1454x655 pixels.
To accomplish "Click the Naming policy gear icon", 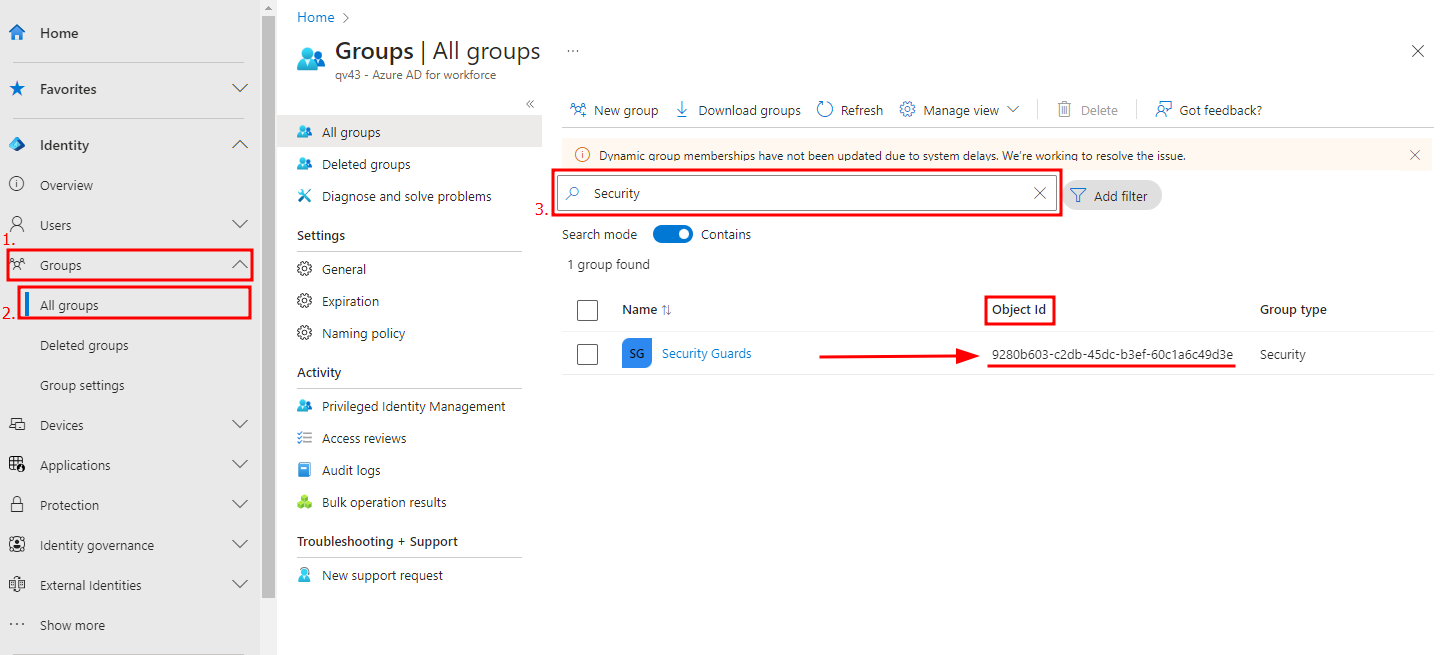I will click(305, 333).
